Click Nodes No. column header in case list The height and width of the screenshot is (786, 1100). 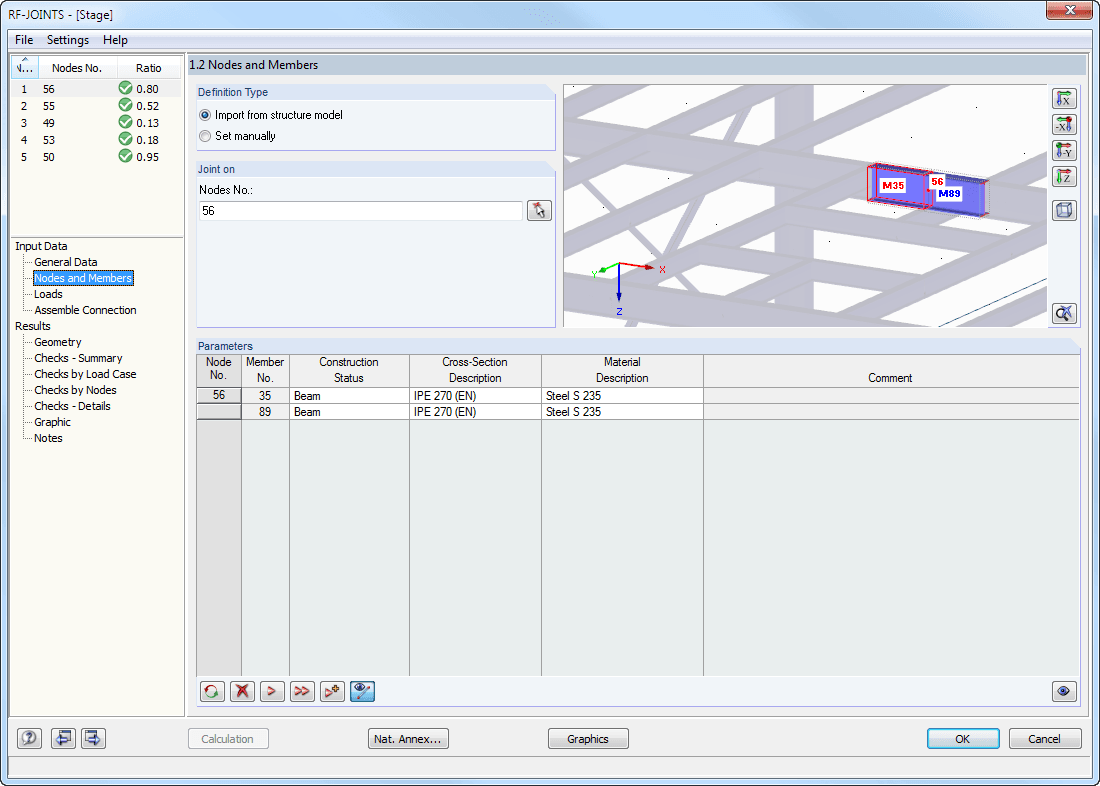point(77,68)
